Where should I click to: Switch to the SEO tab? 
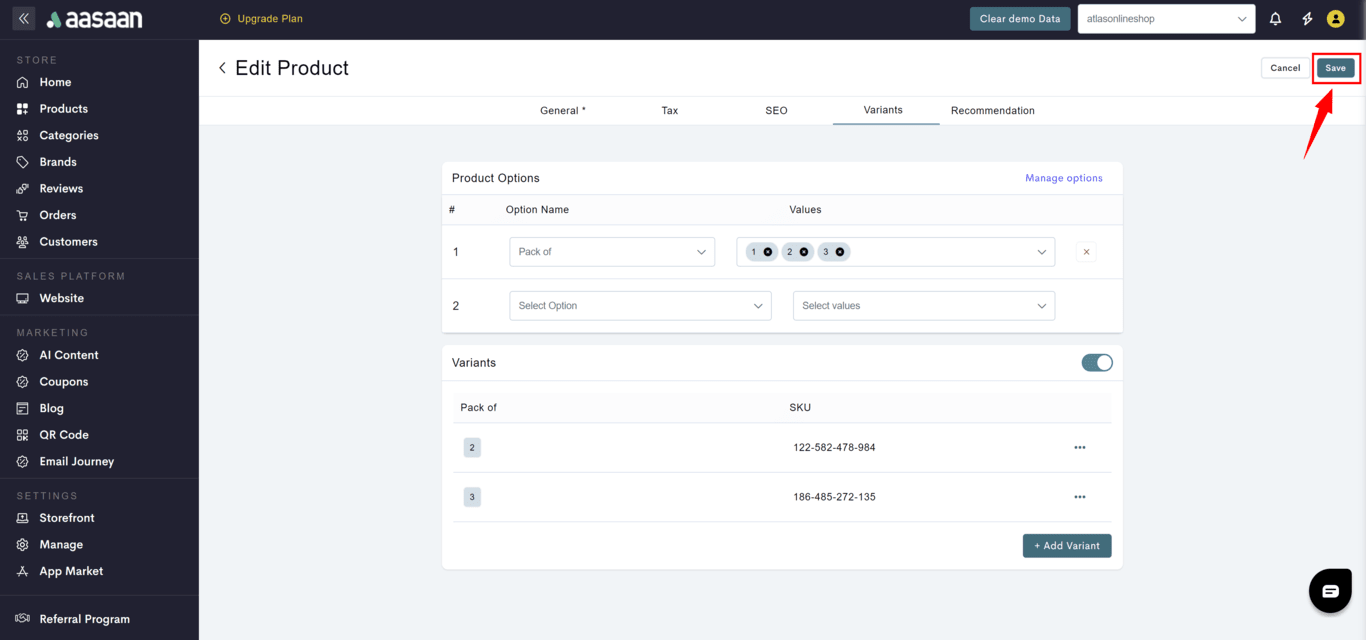click(776, 111)
